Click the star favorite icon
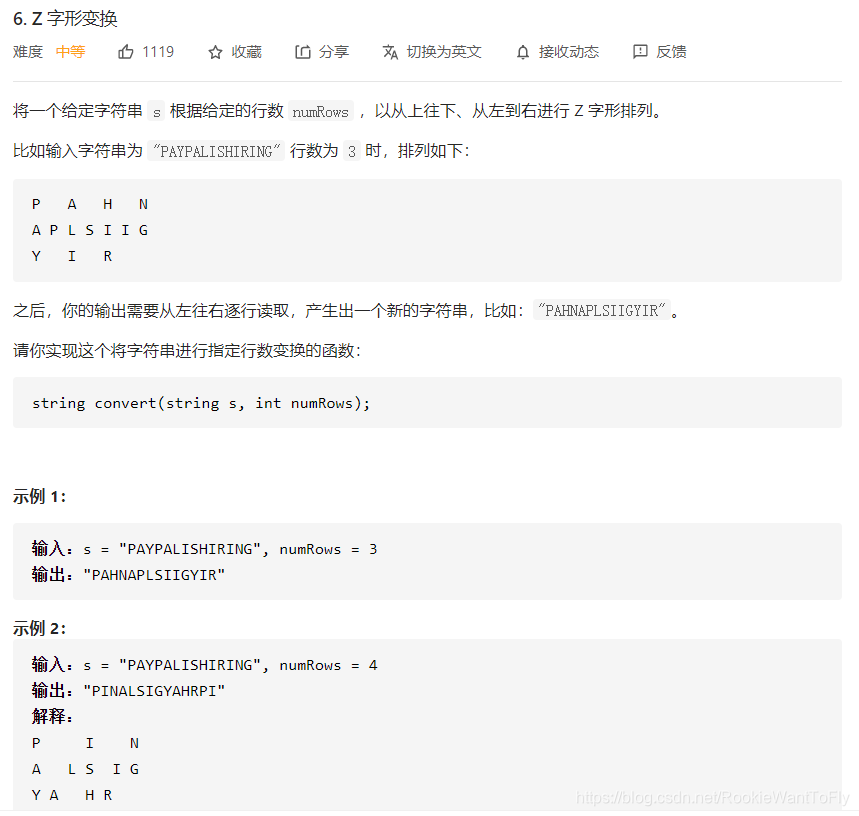This screenshot has height=816, width=859. click(x=215, y=52)
